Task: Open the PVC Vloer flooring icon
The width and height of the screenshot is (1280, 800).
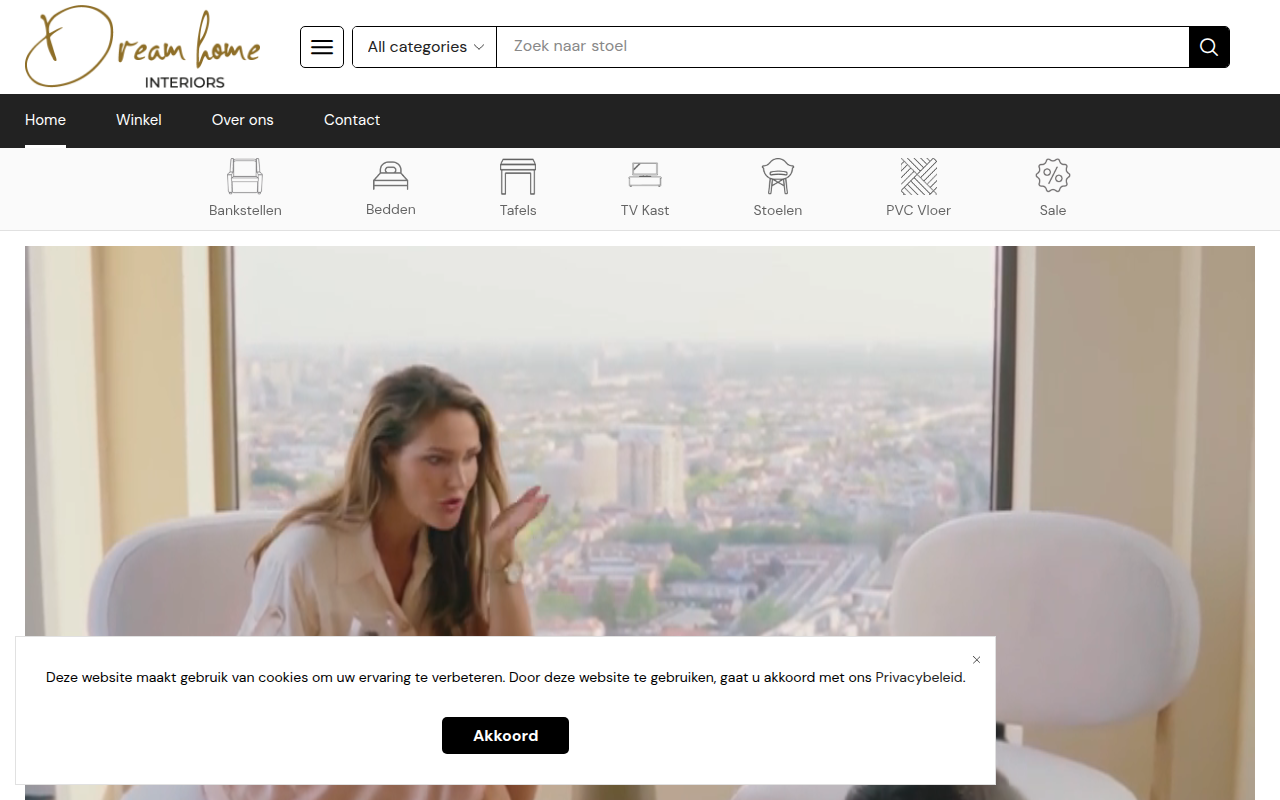Action: click(918, 176)
